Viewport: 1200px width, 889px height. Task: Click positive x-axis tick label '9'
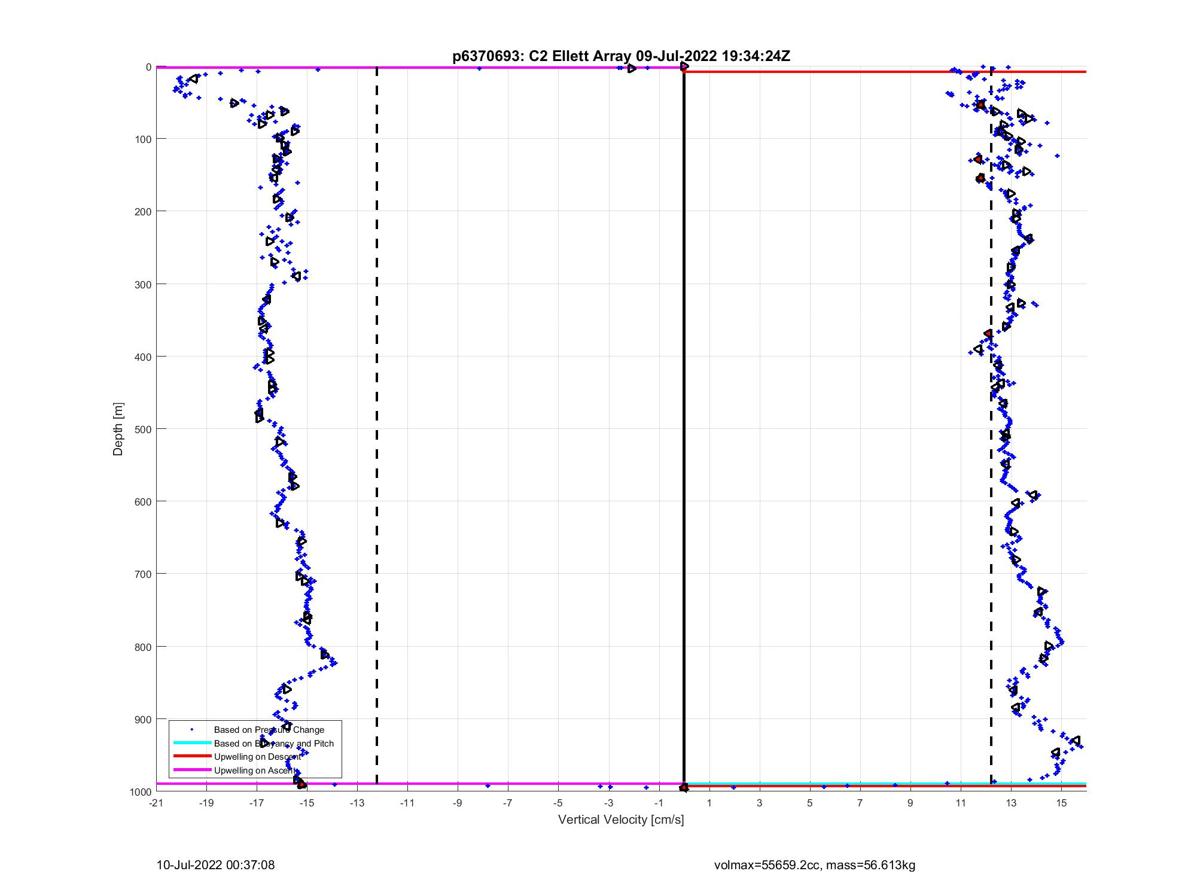tap(910, 803)
